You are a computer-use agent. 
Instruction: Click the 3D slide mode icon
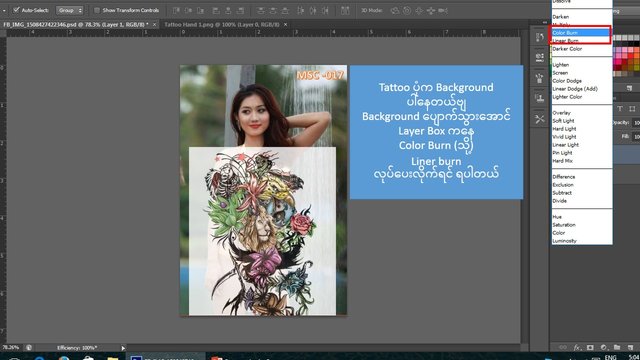click(x=431, y=11)
